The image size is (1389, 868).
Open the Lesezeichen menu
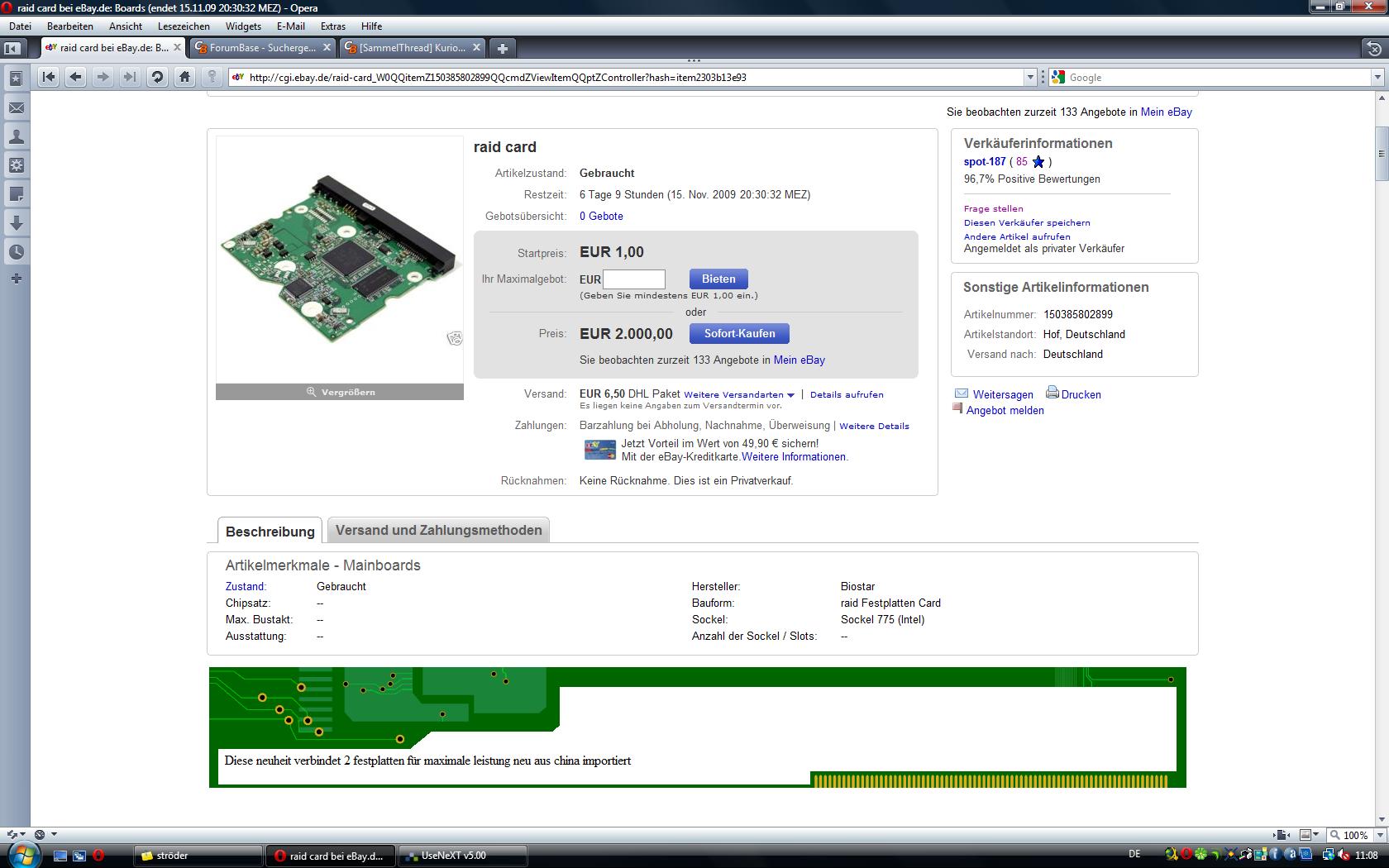(184, 26)
